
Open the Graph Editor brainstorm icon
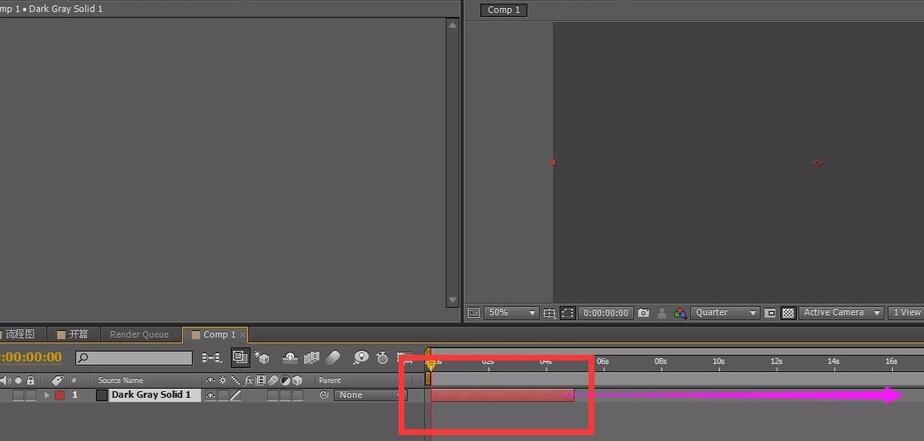[x=361, y=357]
